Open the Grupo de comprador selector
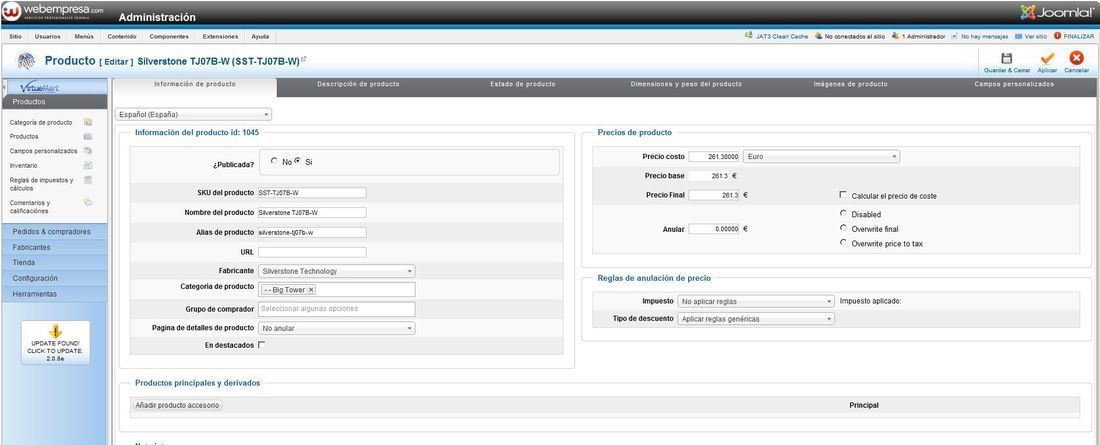Image resolution: width=1100 pixels, height=445 pixels. [x=337, y=309]
